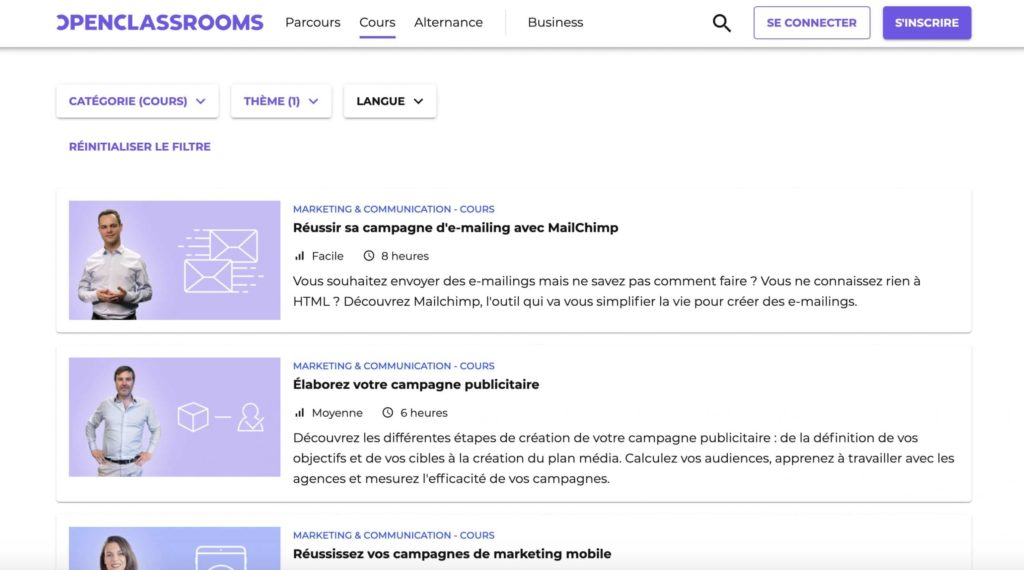Click the OpenClassrooms logo
Image resolution: width=1024 pixels, height=570 pixels.
(x=160, y=22)
